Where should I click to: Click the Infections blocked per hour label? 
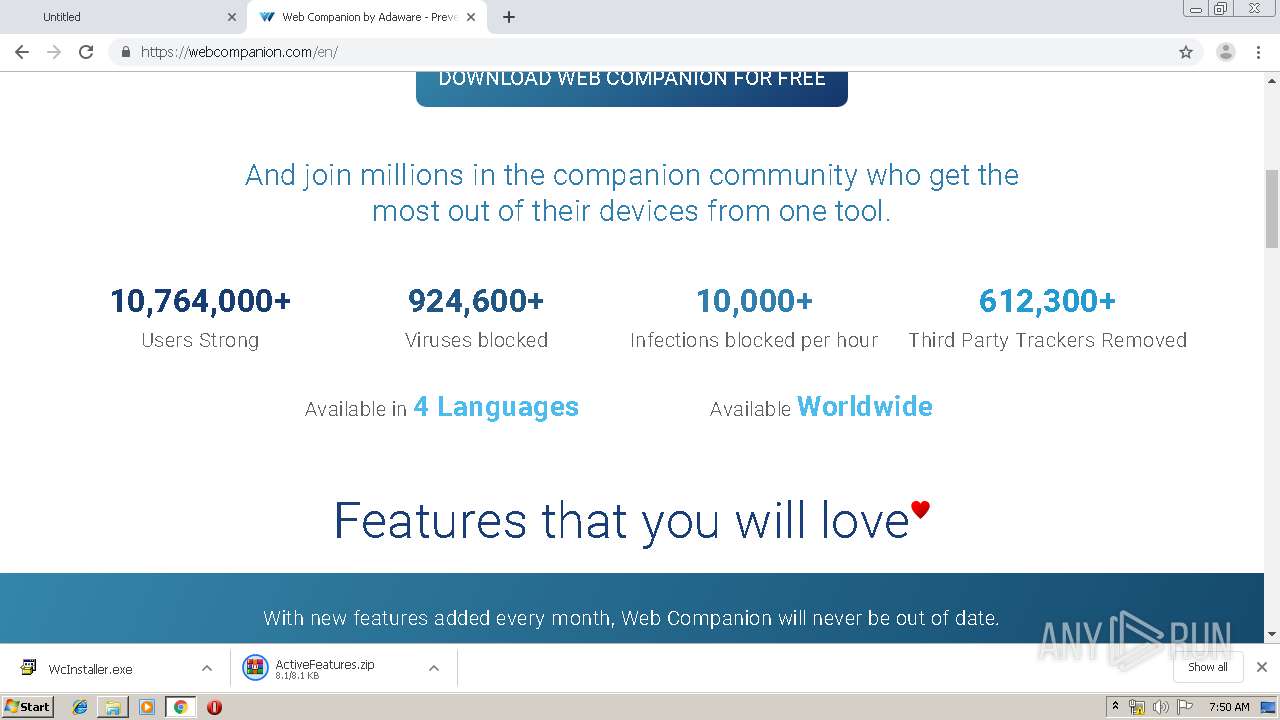pos(754,340)
